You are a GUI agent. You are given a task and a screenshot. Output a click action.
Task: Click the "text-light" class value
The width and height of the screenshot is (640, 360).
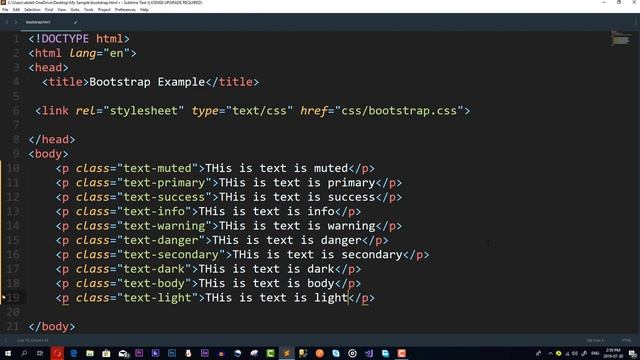pos(158,298)
